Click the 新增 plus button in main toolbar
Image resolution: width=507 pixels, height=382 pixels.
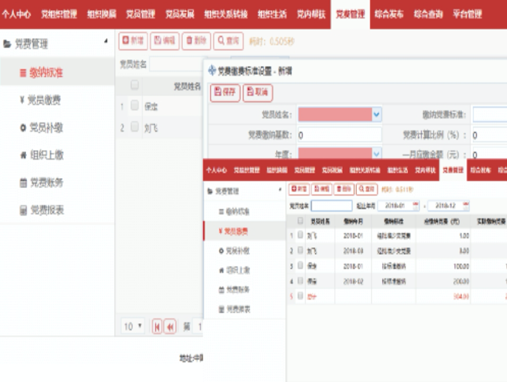tap(133, 41)
